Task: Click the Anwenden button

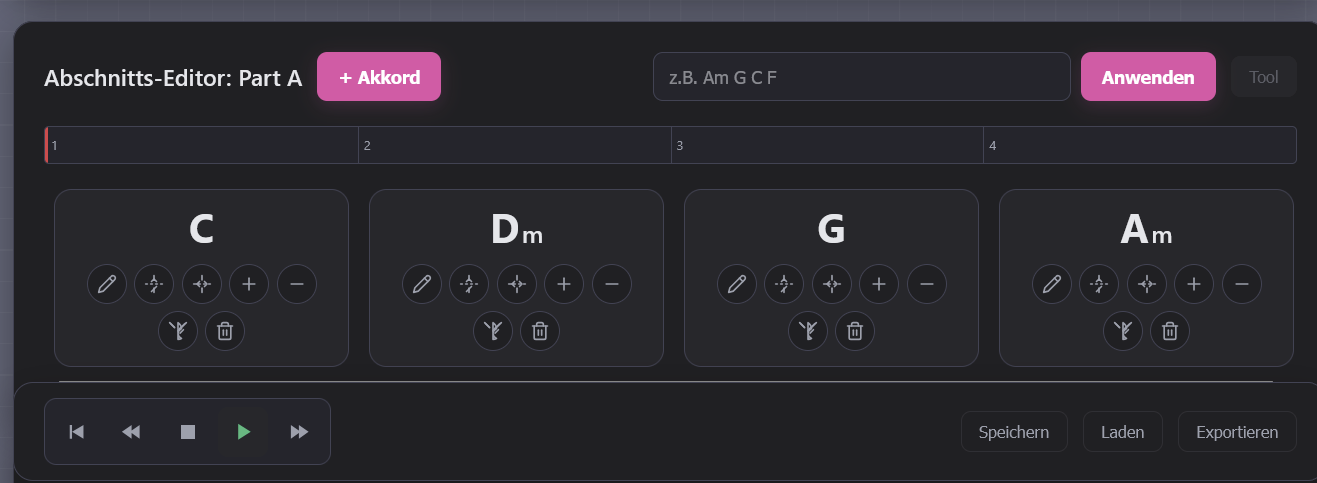Action: point(1148,77)
